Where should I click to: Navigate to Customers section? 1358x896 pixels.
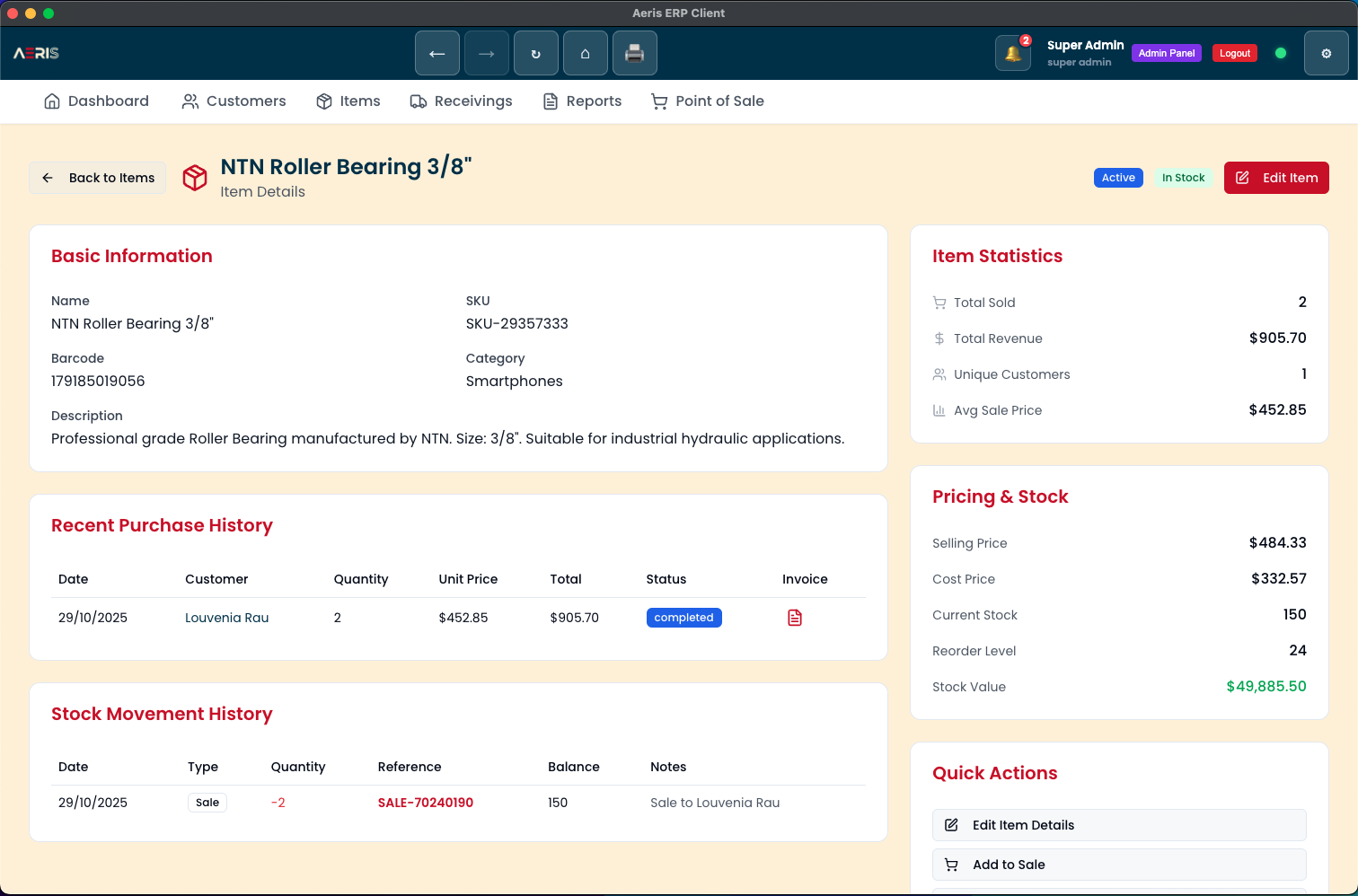tap(234, 101)
